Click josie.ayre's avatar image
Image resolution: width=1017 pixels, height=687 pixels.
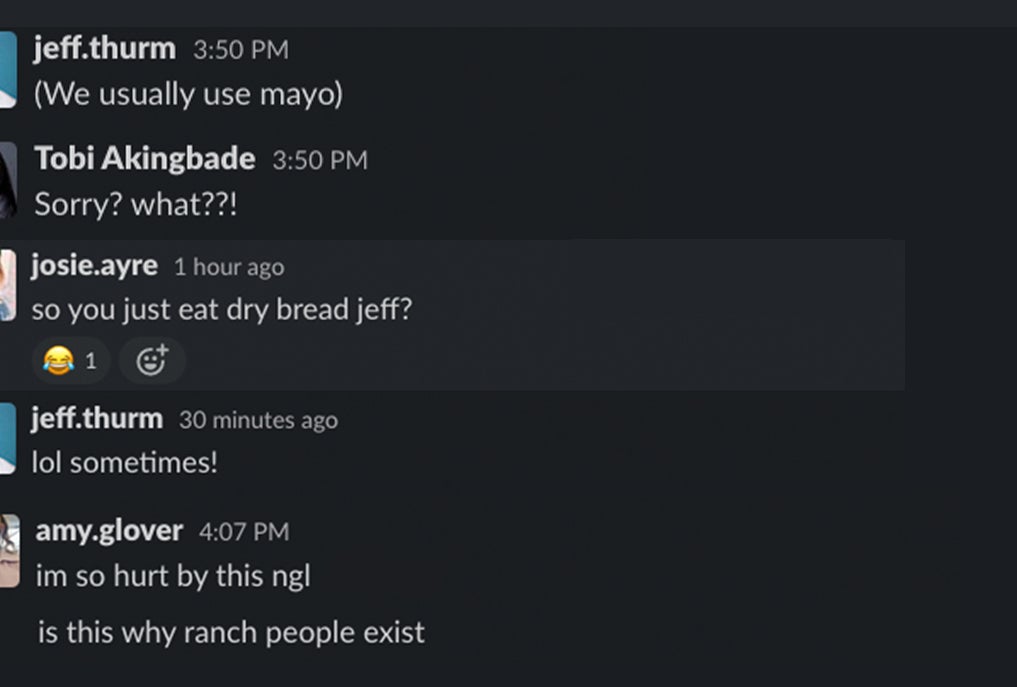[6, 286]
